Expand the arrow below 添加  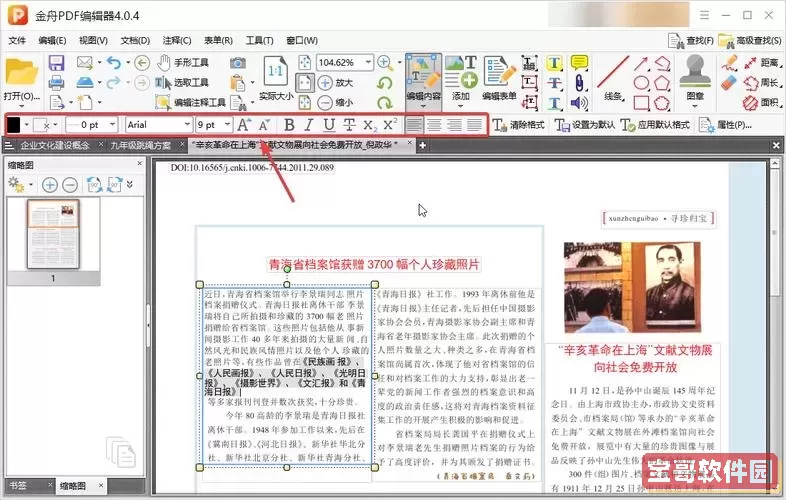click(460, 106)
